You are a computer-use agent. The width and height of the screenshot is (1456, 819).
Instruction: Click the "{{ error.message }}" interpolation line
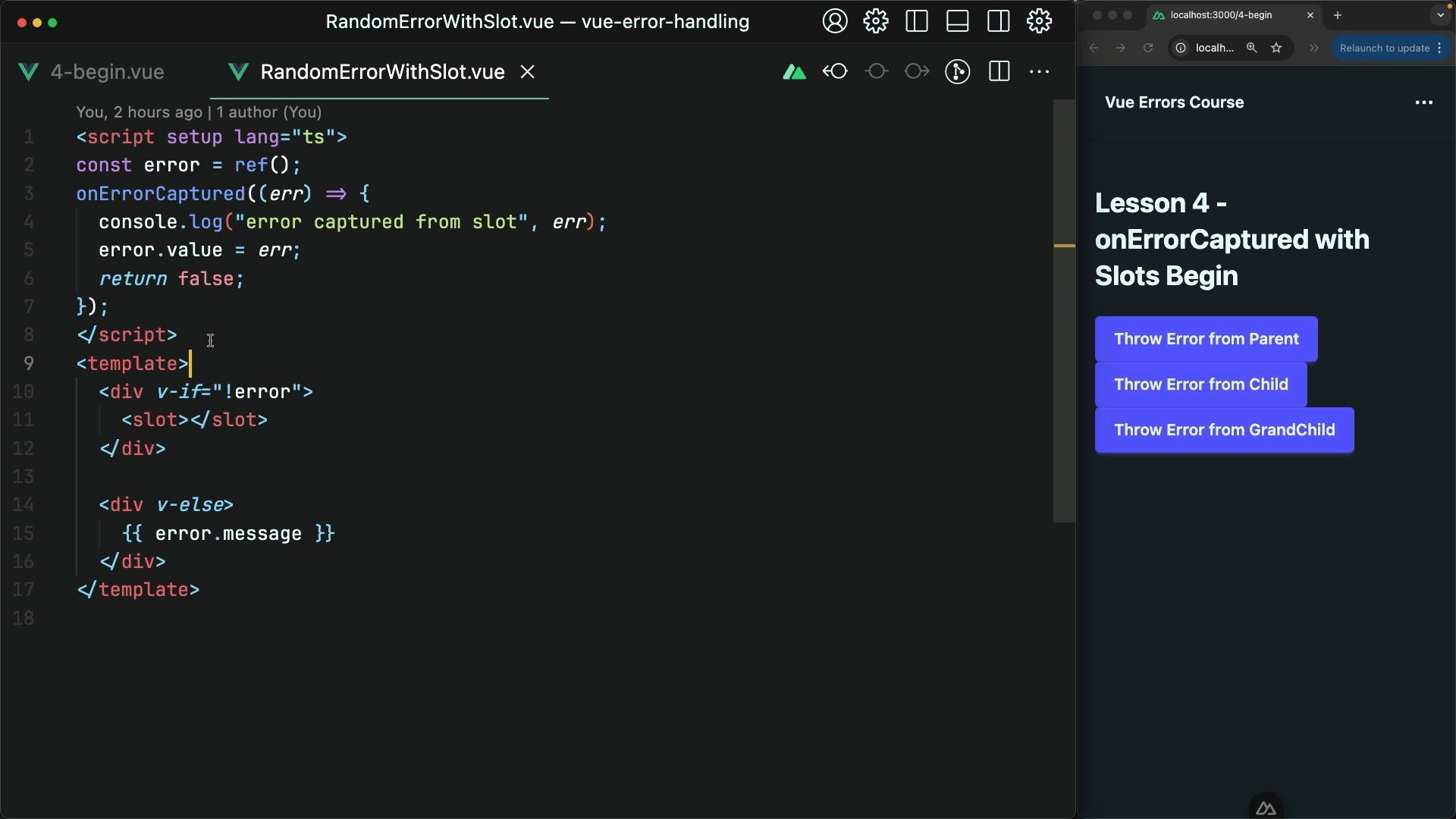[228, 534]
